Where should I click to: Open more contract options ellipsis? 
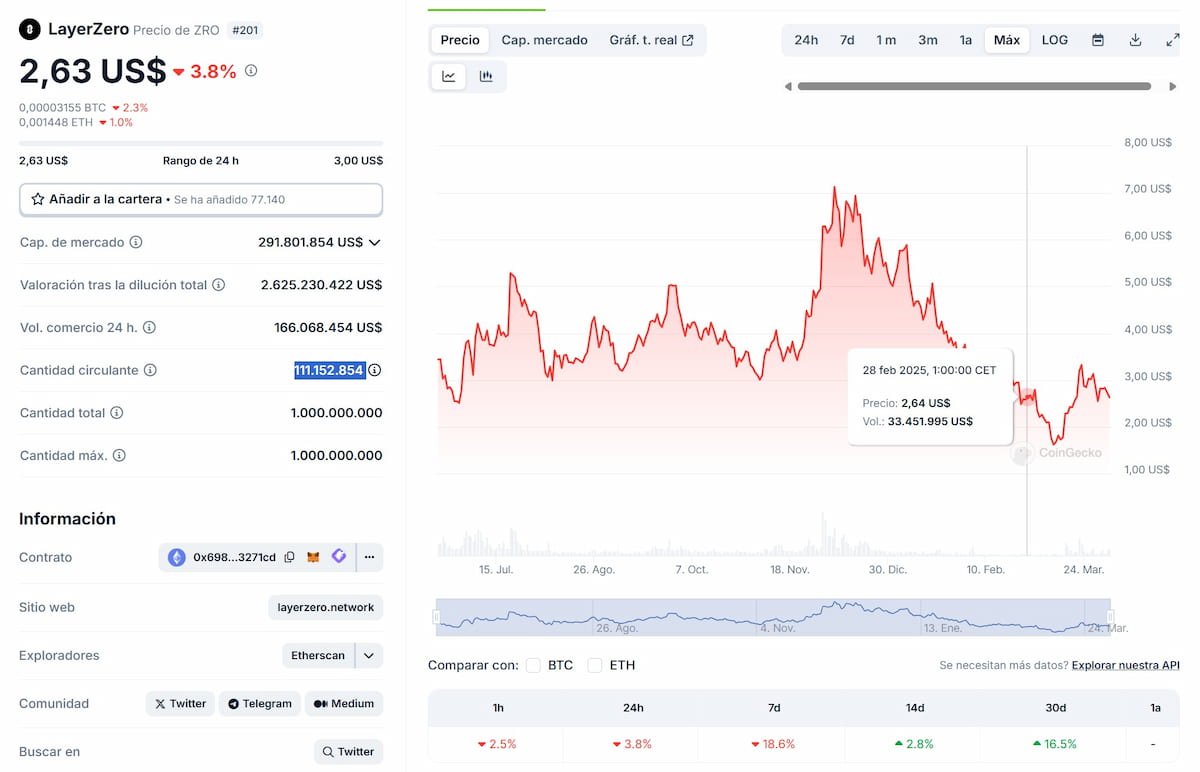369,557
